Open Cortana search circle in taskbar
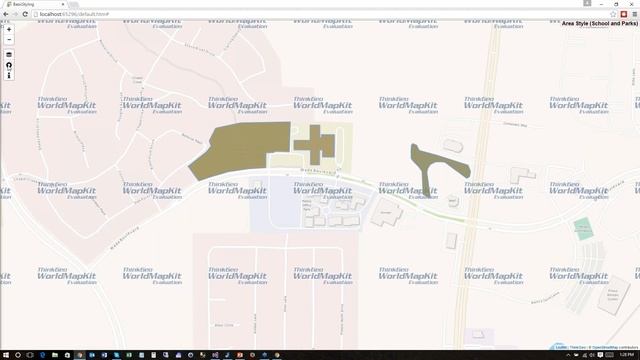This screenshot has height=360, width=640. click(x=18, y=355)
